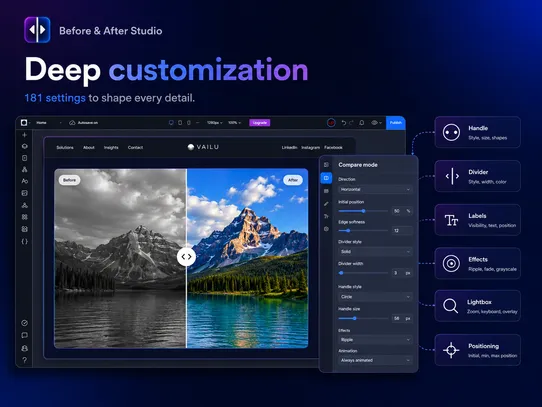Open the pencil edit tab in the settings panel
Viewport: 542px width, 407px height.
point(326,204)
